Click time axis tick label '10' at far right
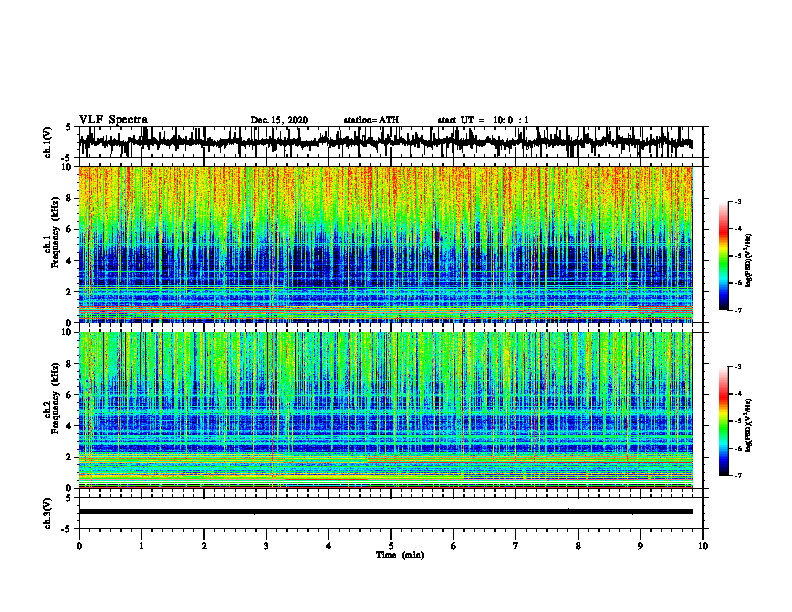The width and height of the screenshot is (792, 612). click(703, 546)
